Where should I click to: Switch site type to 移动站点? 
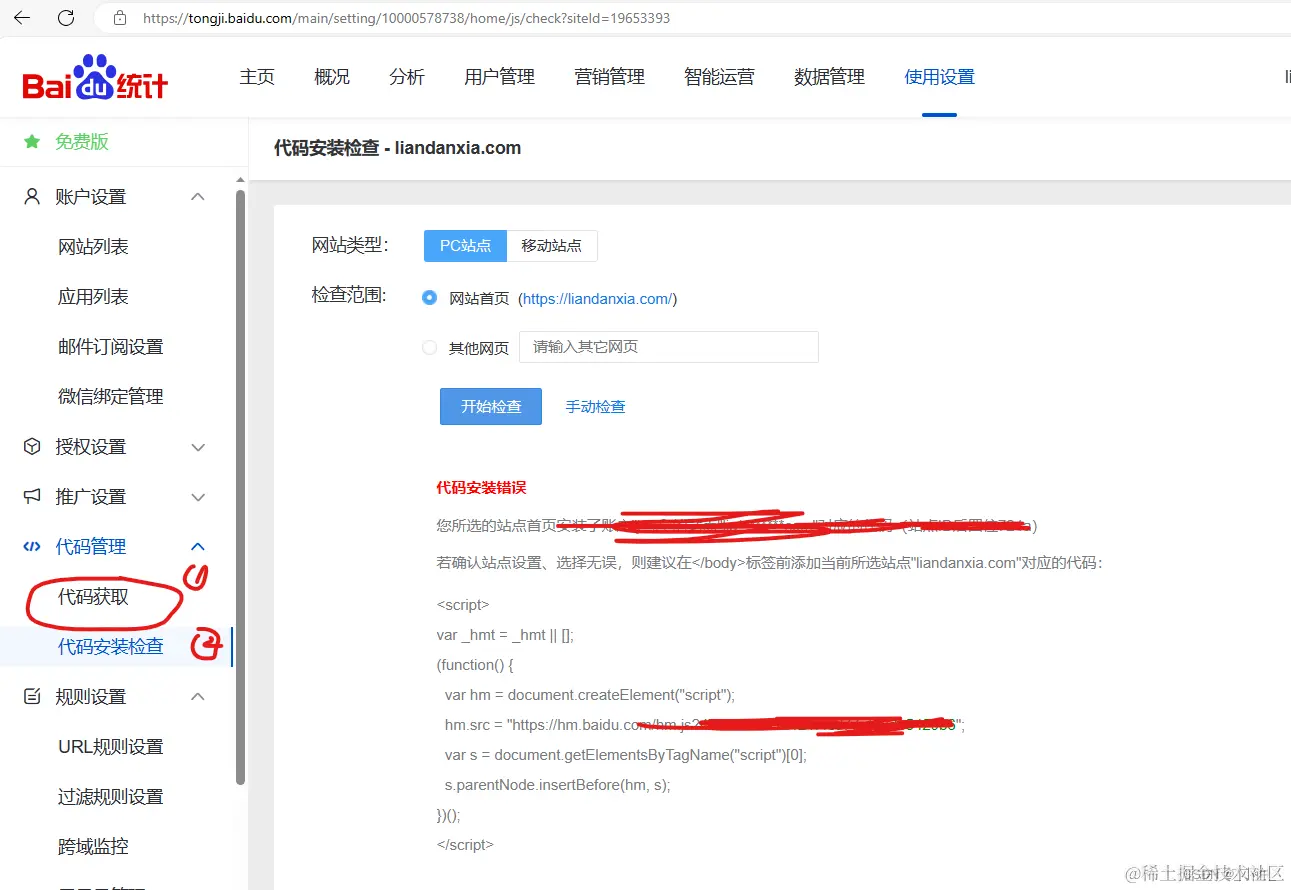552,245
